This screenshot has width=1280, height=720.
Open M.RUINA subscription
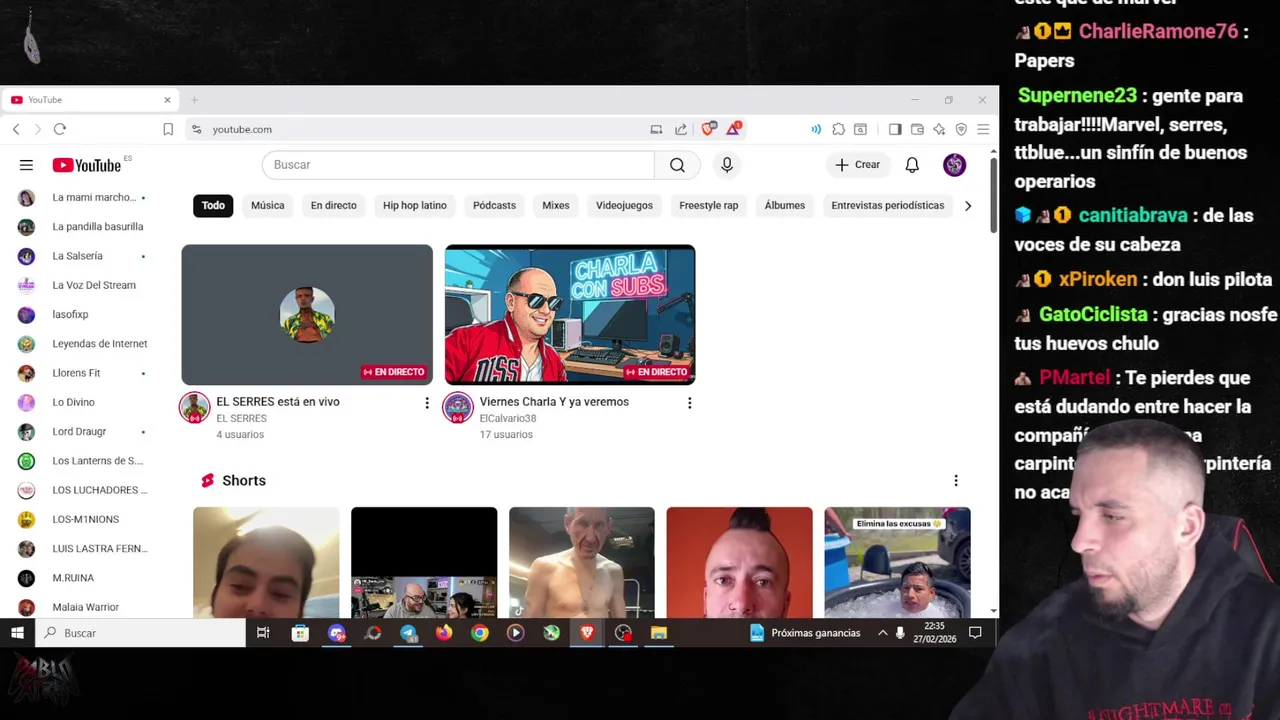83,578
